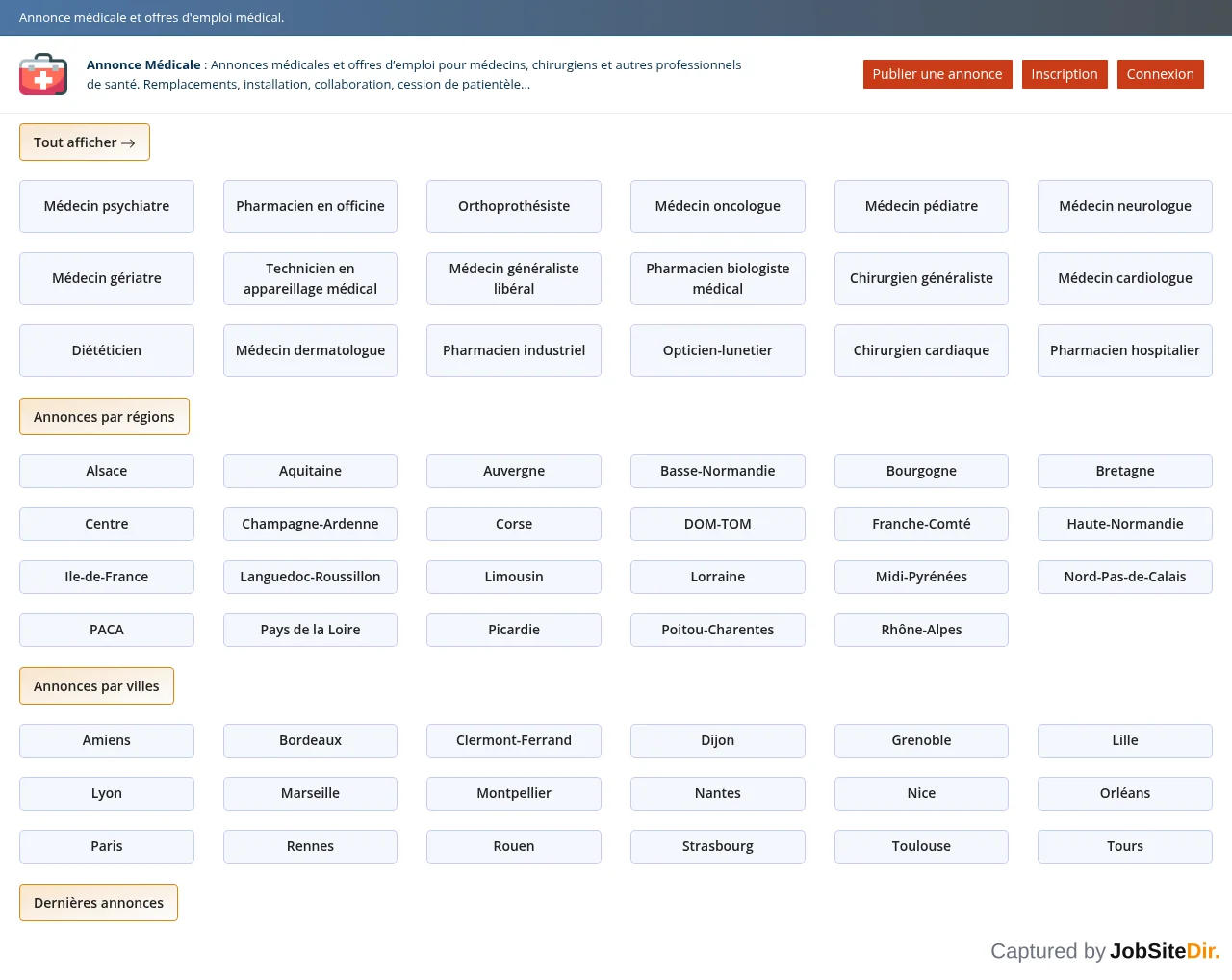The width and height of the screenshot is (1232, 980).
Task: Open the Inscription page
Action: coord(1065,74)
